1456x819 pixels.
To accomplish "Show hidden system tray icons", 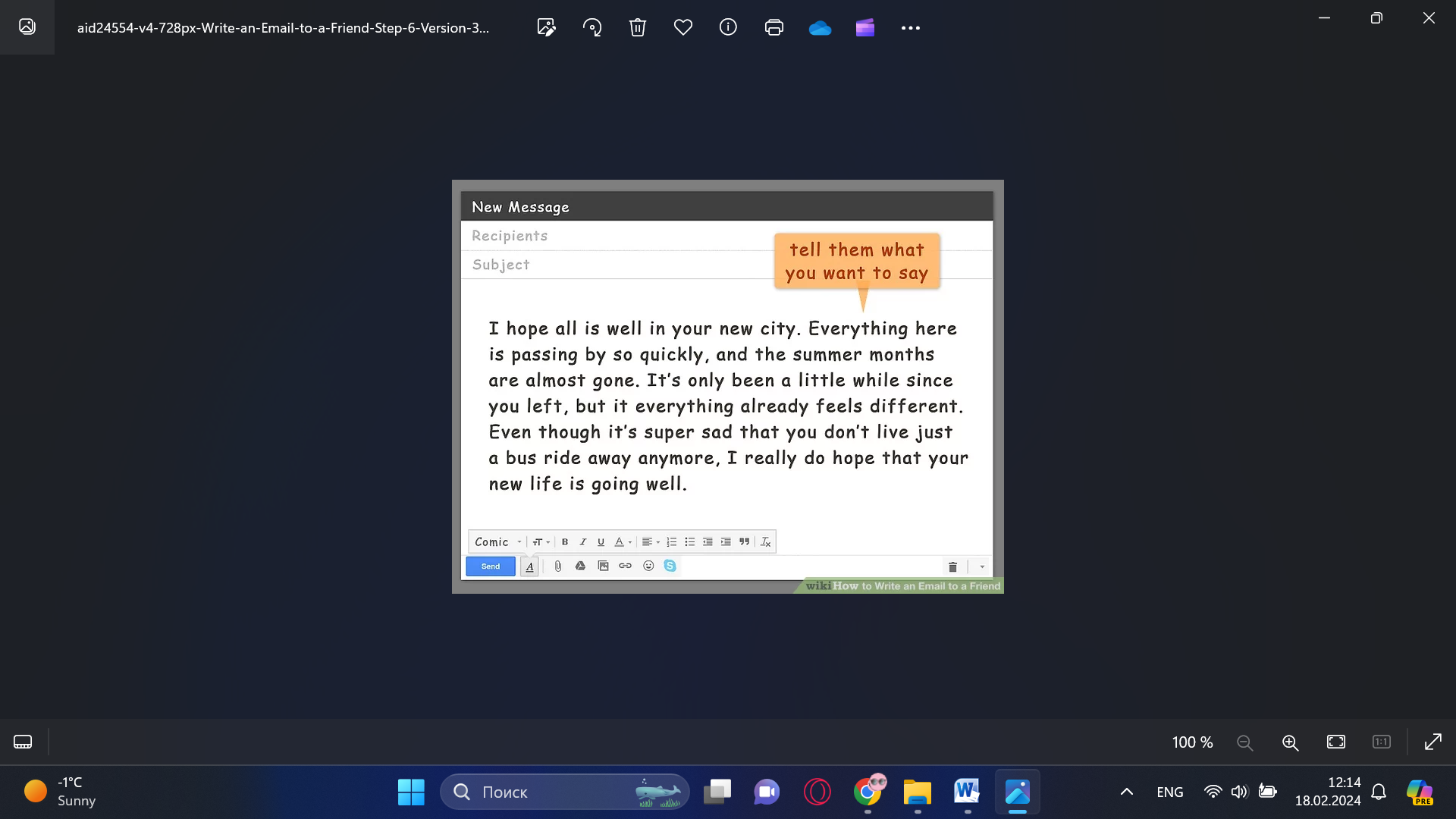I will (x=1127, y=792).
